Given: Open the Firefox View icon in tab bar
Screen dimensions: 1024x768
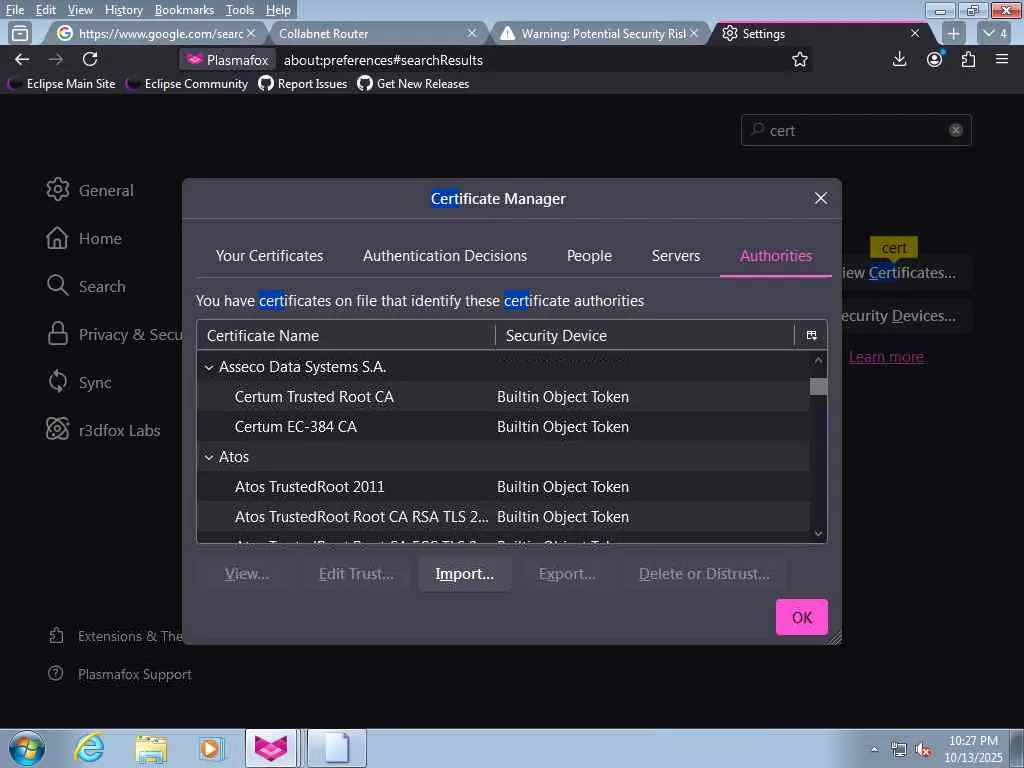Looking at the screenshot, I should coord(20,33).
